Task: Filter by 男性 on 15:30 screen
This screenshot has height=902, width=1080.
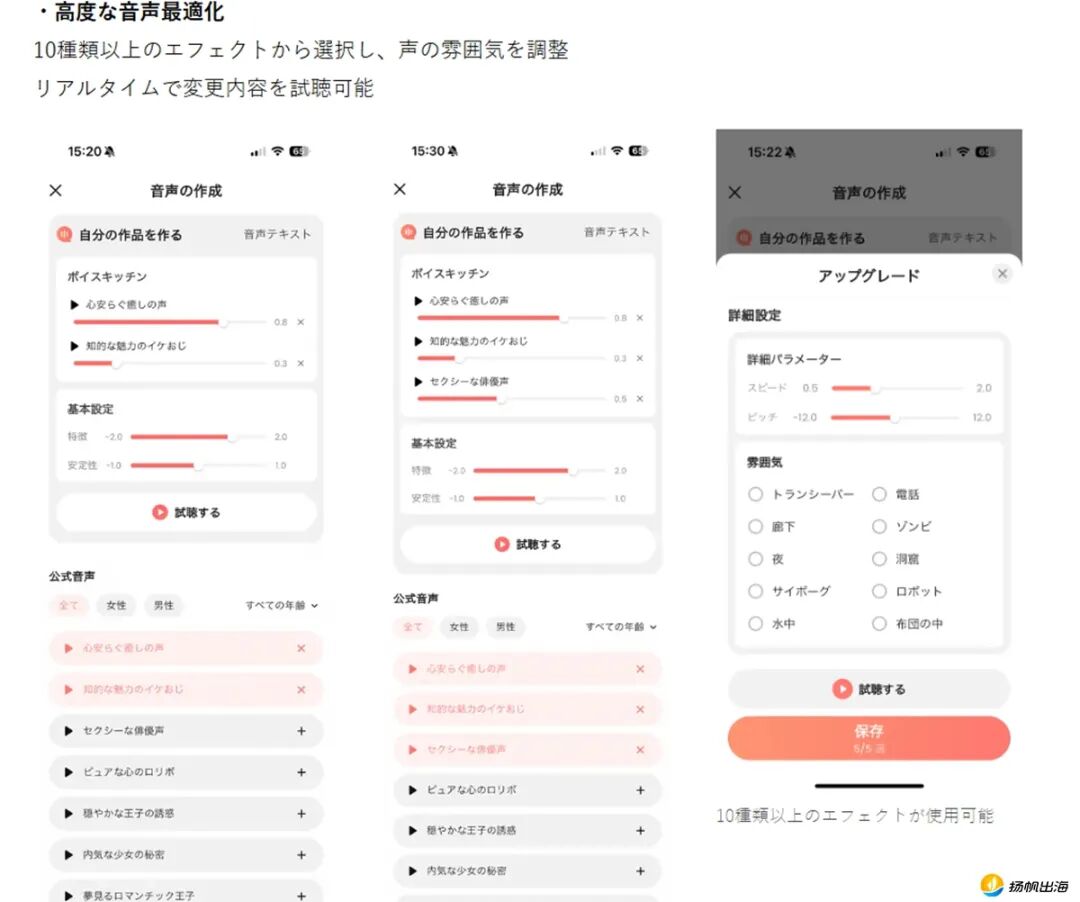Action: (x=506, y=627)
